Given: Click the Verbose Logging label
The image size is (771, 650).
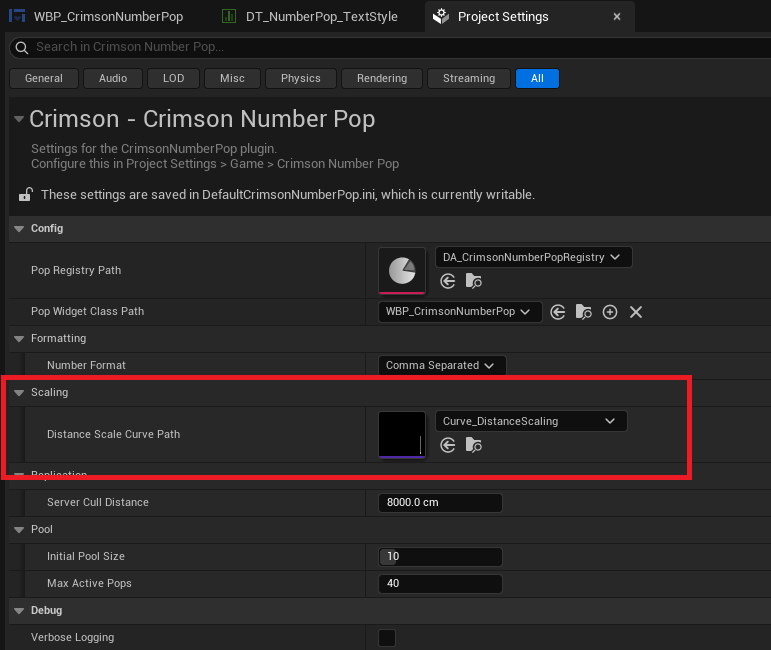Looking at the screenshot, I should point(72,638).
